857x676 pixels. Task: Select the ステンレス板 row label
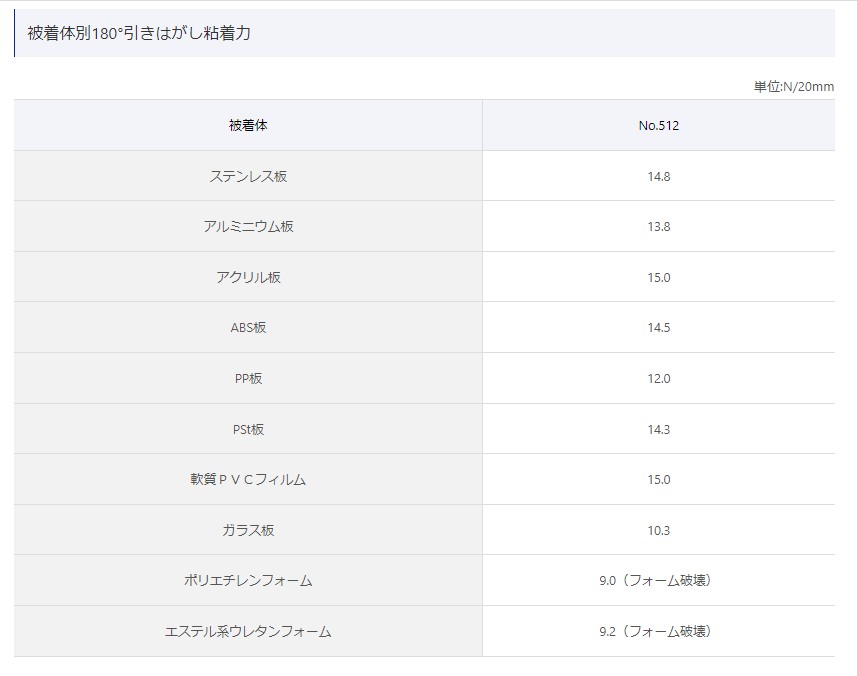tap(248, 176)
